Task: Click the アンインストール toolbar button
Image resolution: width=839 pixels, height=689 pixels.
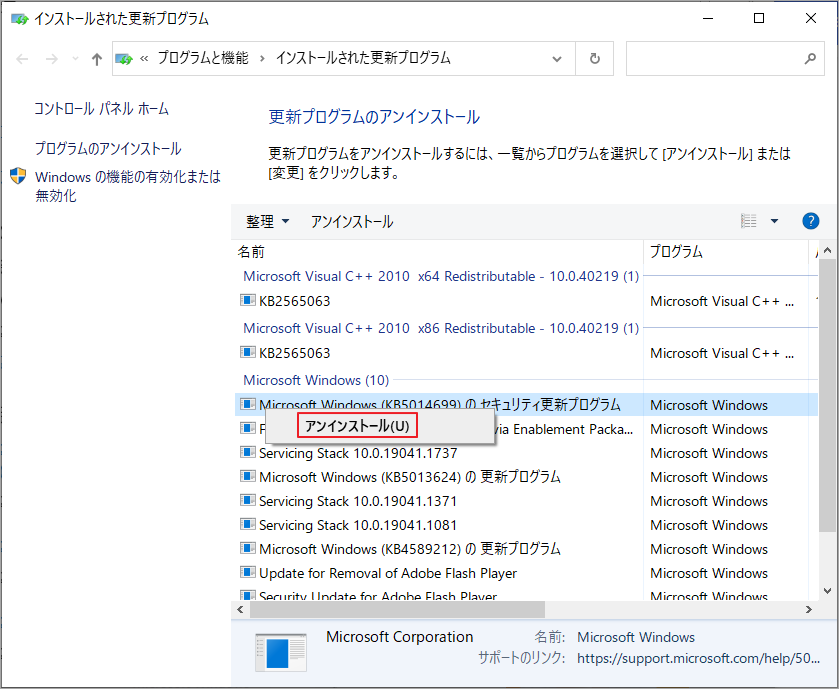Action: pyautogui.click(x=352, y=221)
